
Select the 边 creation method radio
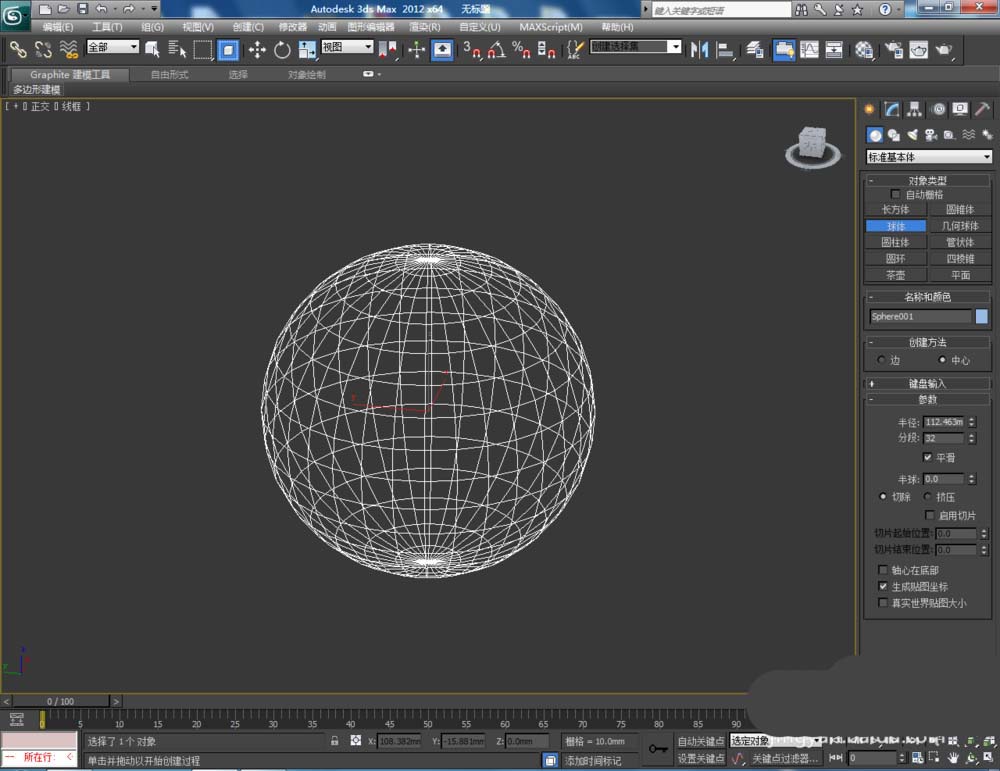[881, 360]
